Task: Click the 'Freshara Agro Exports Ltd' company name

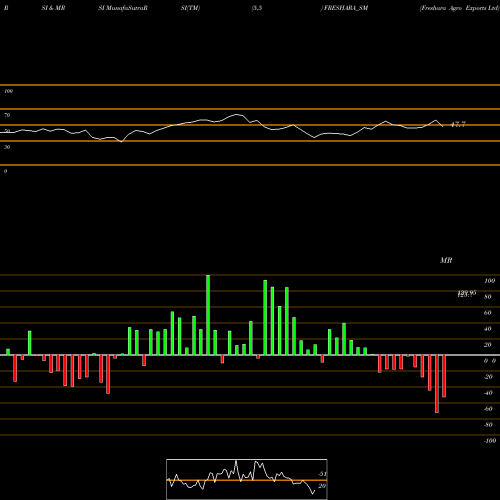Action: [459, 8]
